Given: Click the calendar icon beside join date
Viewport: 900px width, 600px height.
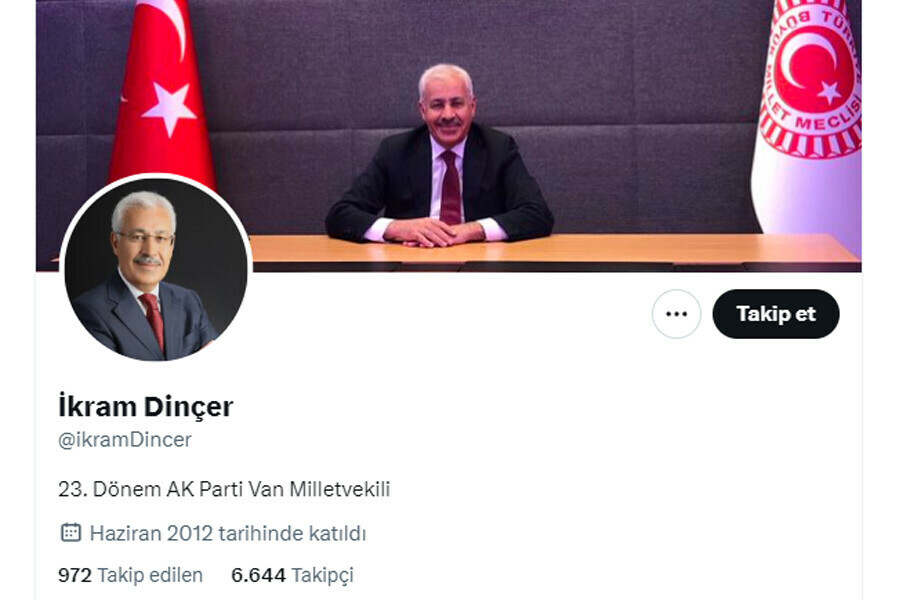Looking at the screenshot, I should pos(71,532).
